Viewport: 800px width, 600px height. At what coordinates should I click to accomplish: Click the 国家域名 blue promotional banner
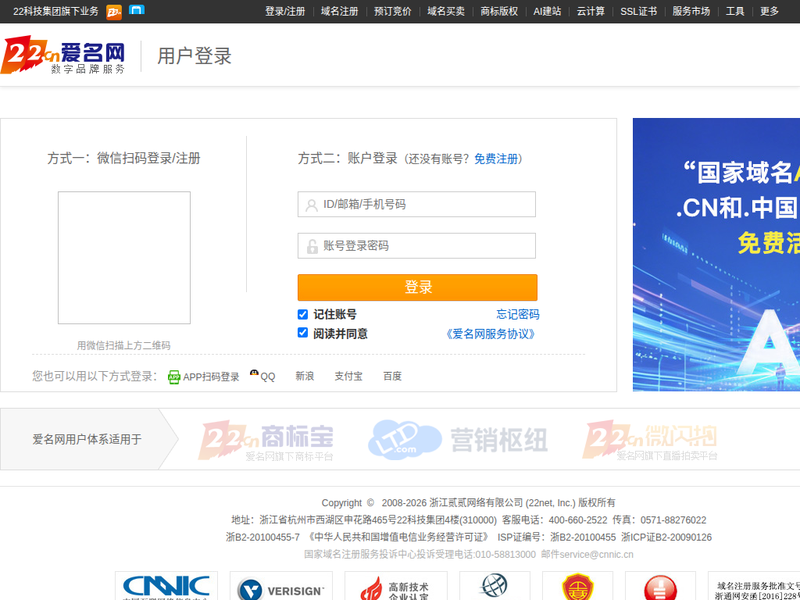point(716,255)
